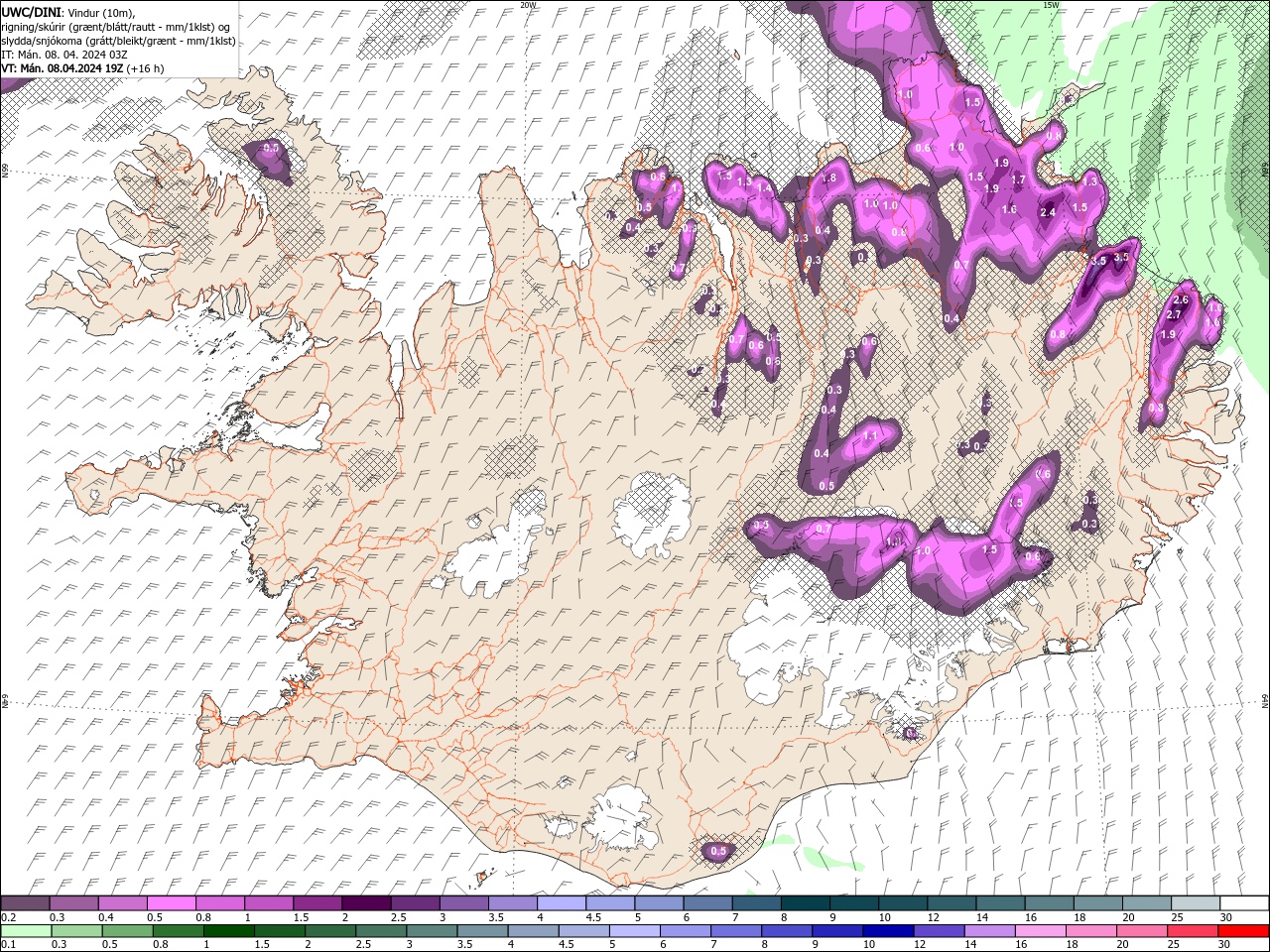Screen dimensions: 1270x952
Task: Click the dark teal snow swatch labeled 8
Action: click(805, 903)
